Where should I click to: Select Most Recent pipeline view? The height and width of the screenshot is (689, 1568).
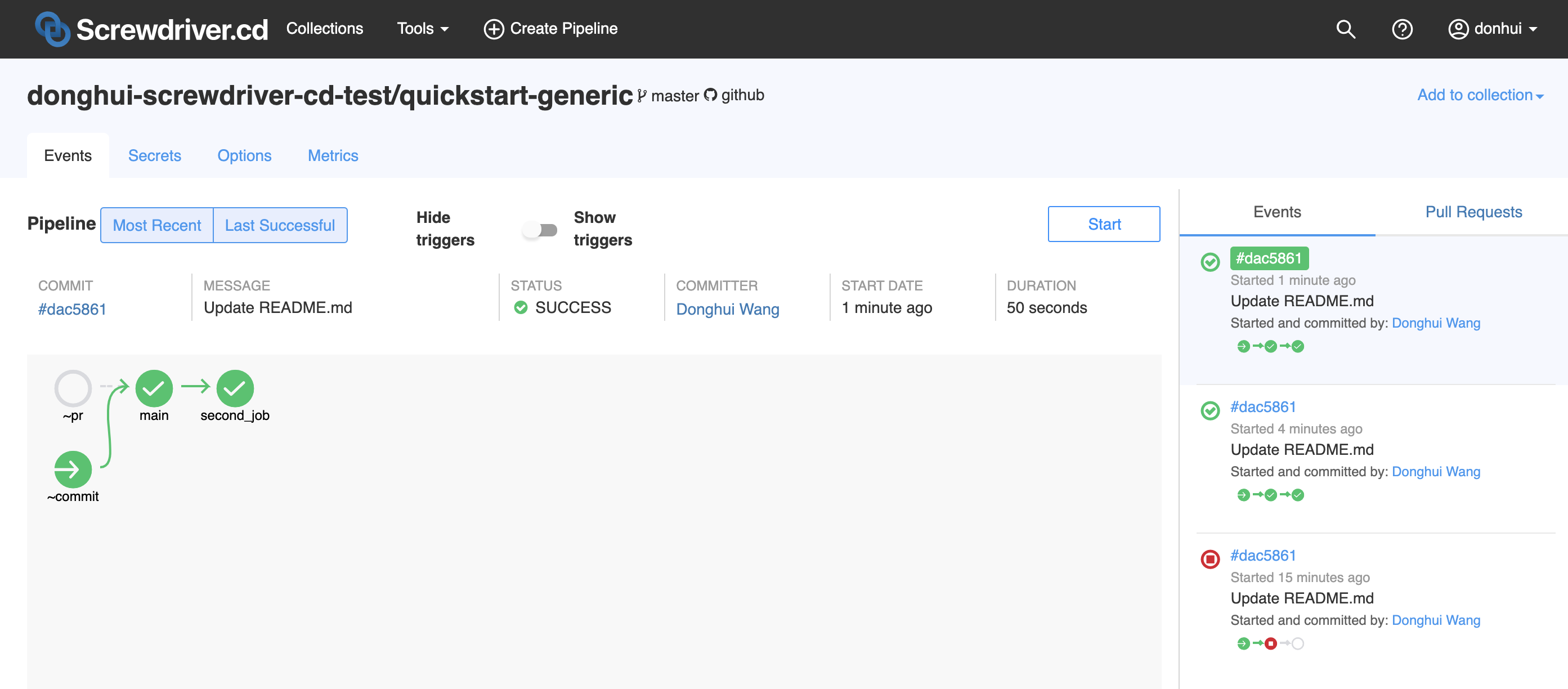pyautogui.click(x=157, y=225)
